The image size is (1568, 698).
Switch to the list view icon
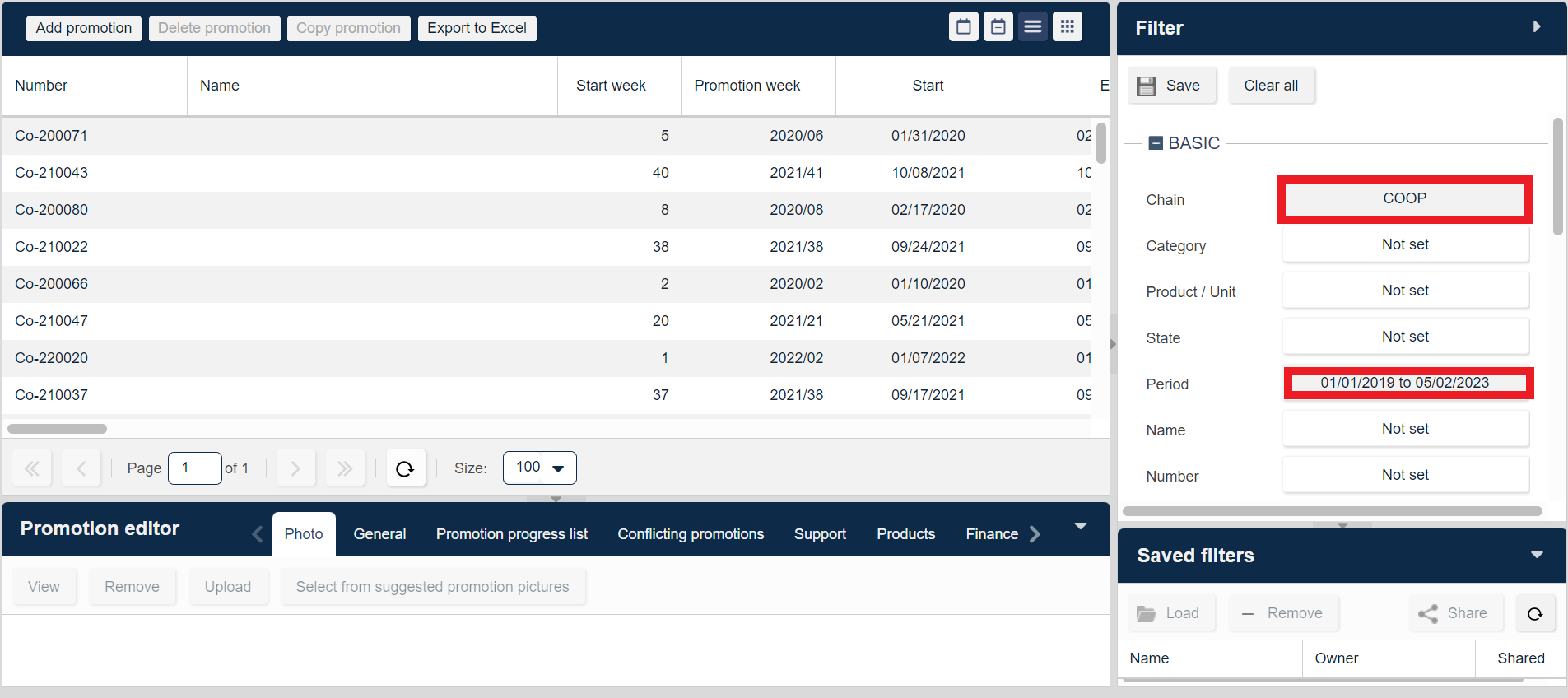tap(1032, 27)
